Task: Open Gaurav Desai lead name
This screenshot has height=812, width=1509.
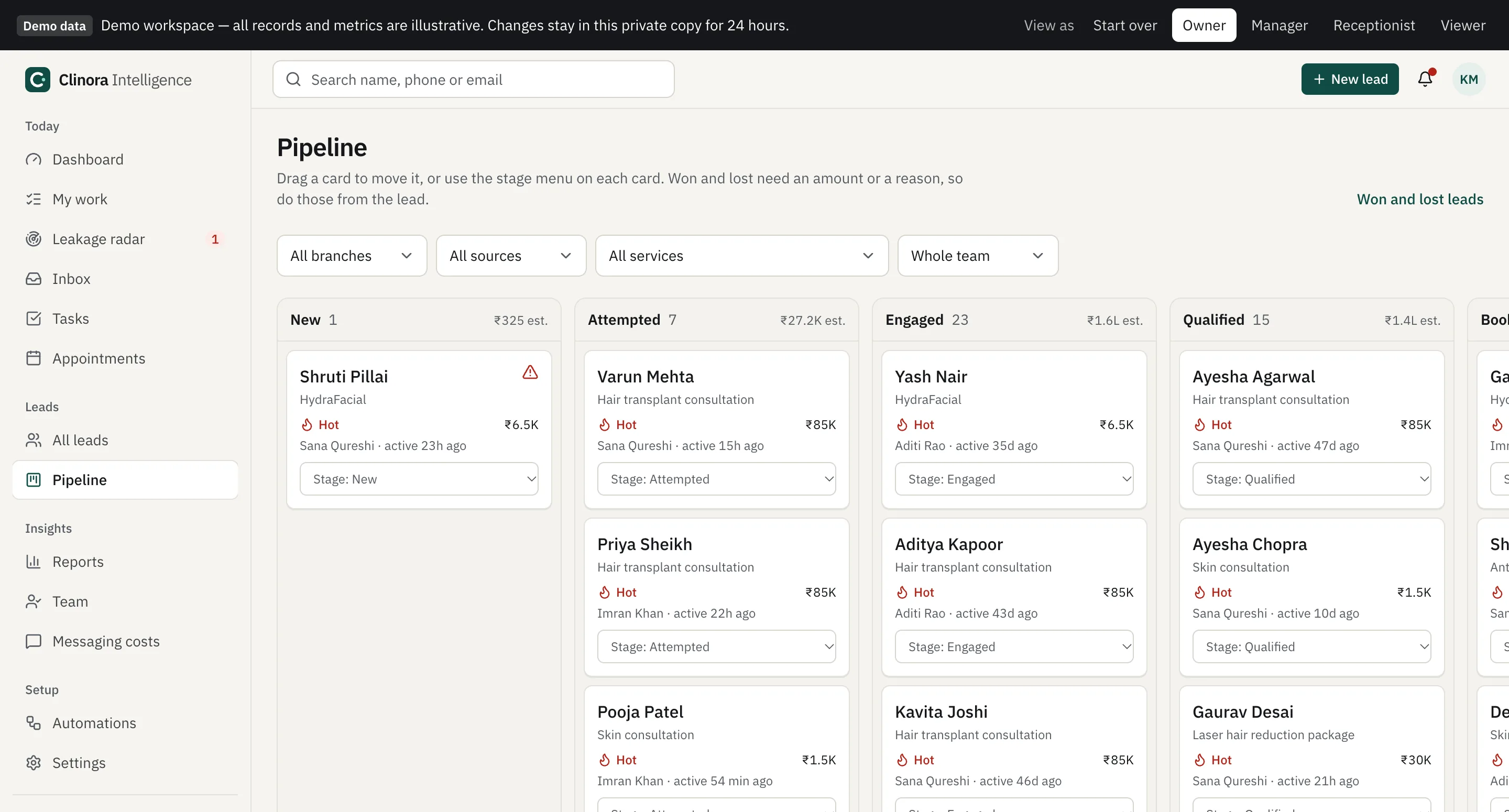Action: coord(1242,712)
